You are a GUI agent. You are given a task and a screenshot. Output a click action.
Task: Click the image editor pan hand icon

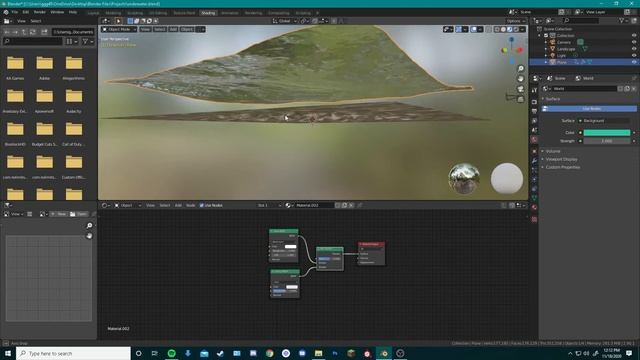pos(89,236)
